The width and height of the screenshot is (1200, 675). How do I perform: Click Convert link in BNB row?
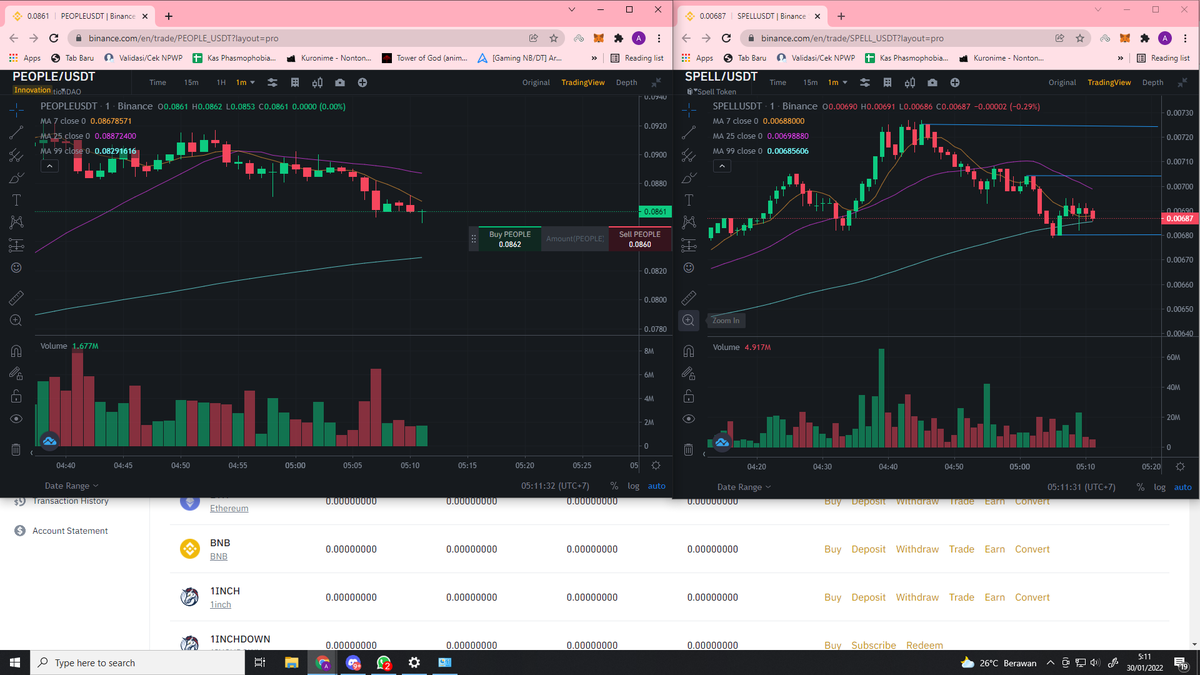point(1032,549)
